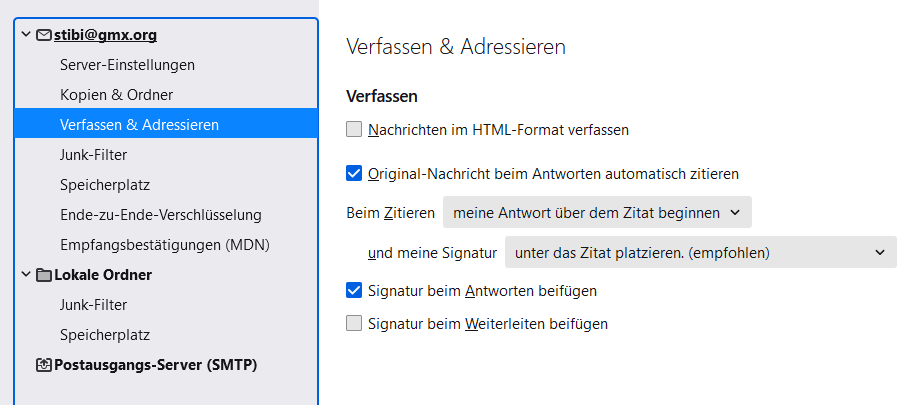Open Junk-Filter under Lokale Ordner
This screenshot has width=908, height=405.
point(93,305)
